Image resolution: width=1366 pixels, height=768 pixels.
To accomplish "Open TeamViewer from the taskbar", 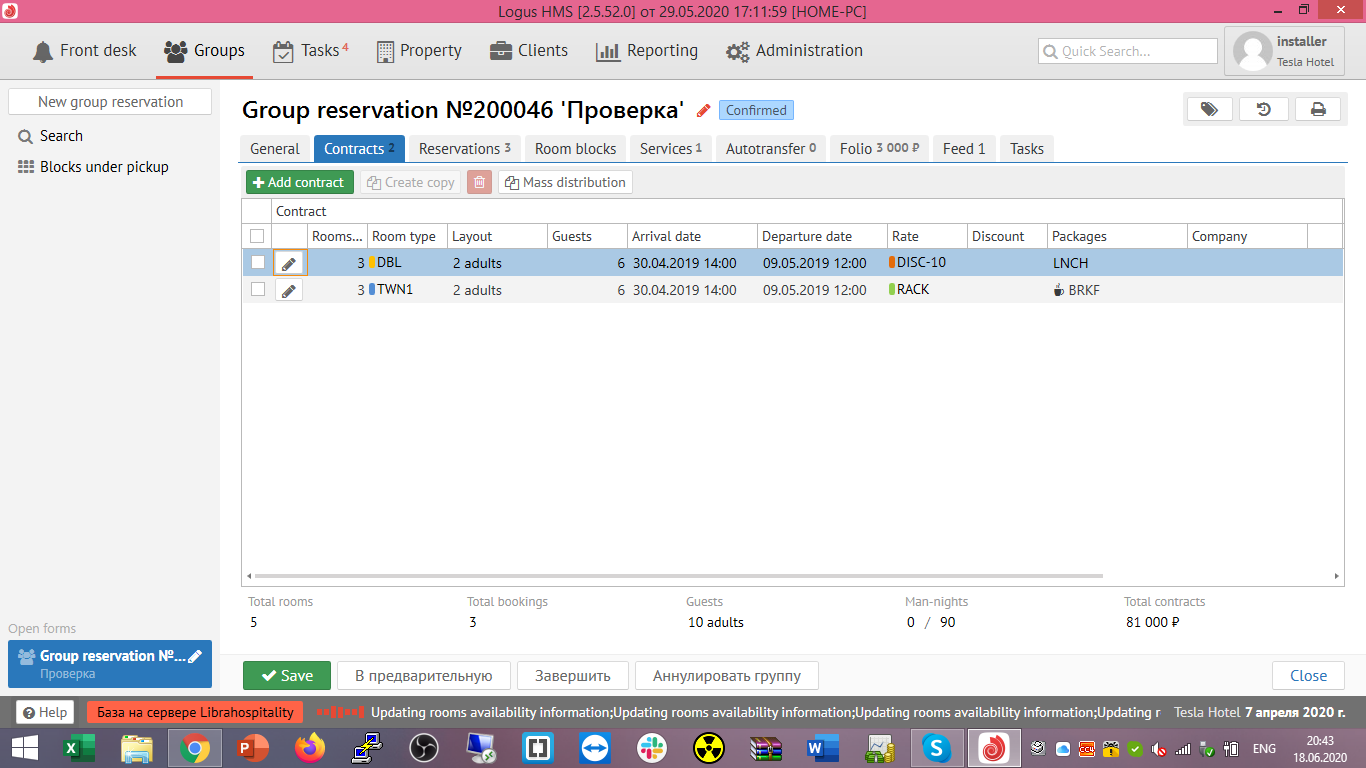I will (x=595, y=747).
